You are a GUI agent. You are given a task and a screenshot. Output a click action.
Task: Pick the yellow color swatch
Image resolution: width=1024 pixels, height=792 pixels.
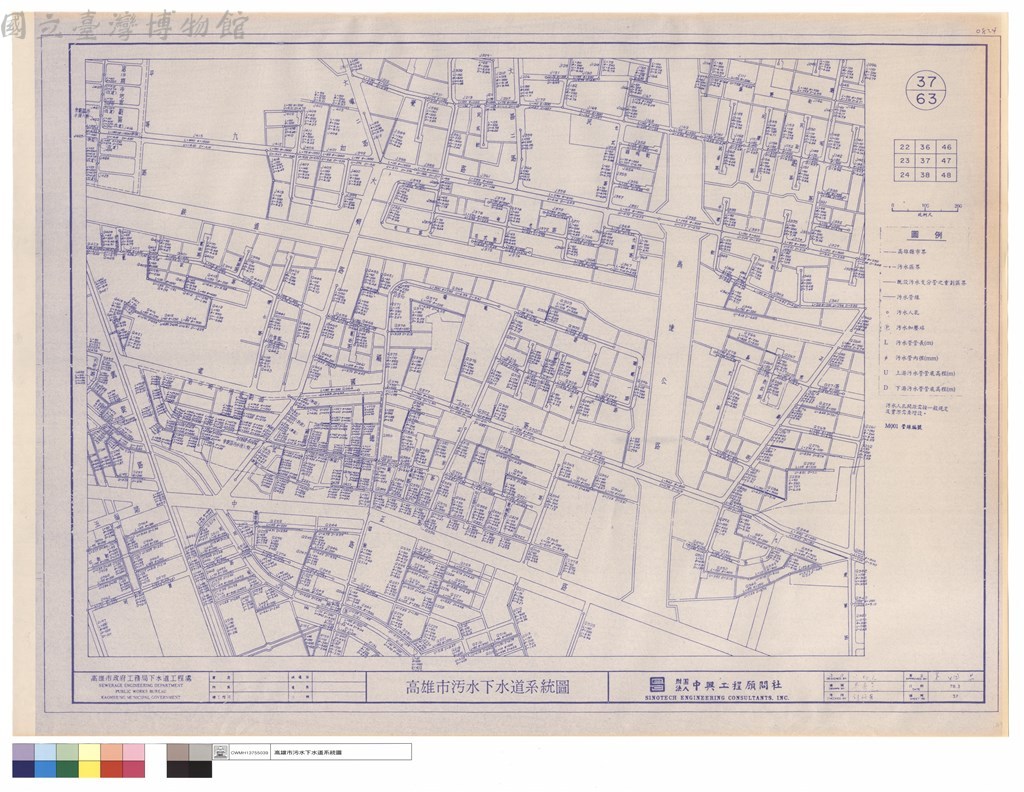pos(89,769)
